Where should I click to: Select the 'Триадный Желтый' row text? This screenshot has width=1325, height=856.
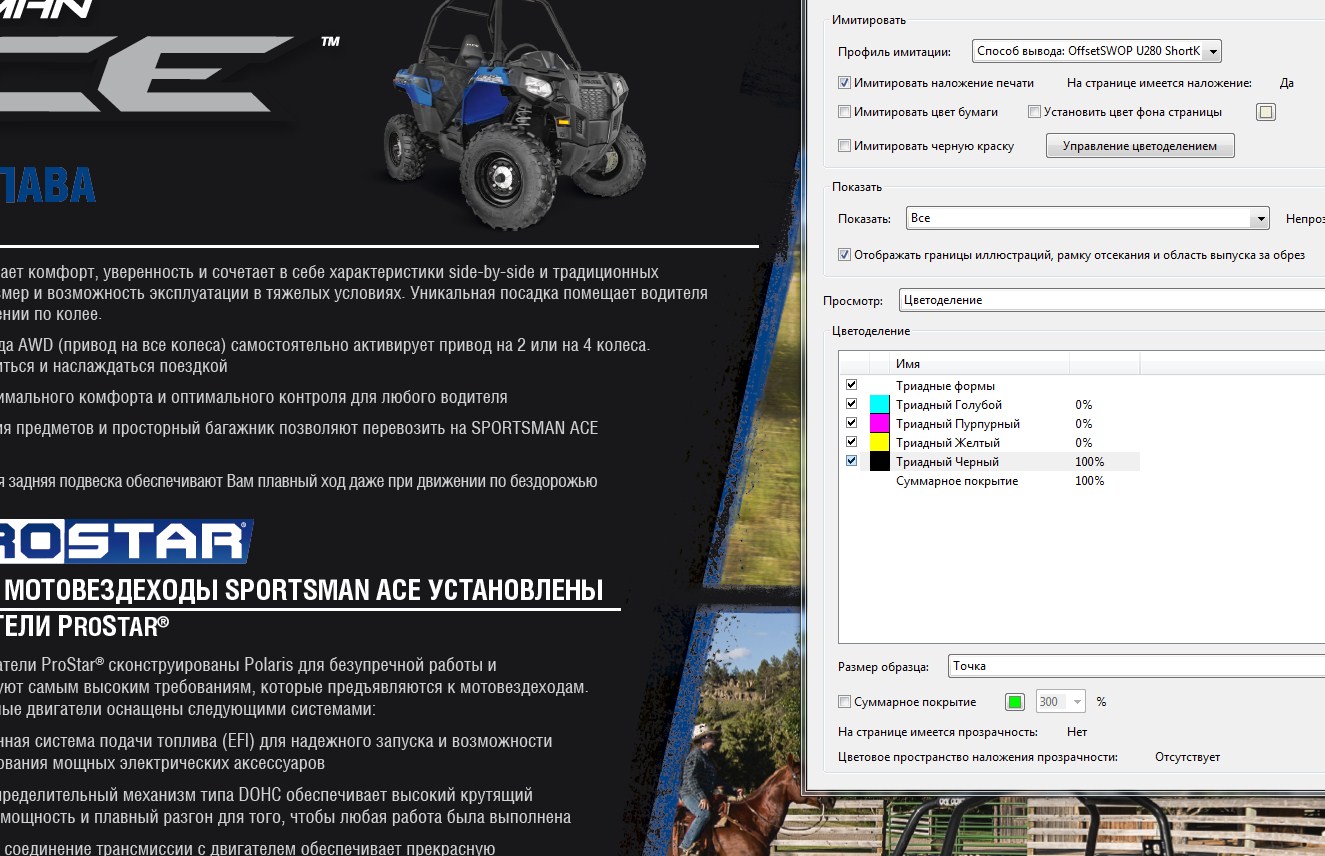point(947,443)
